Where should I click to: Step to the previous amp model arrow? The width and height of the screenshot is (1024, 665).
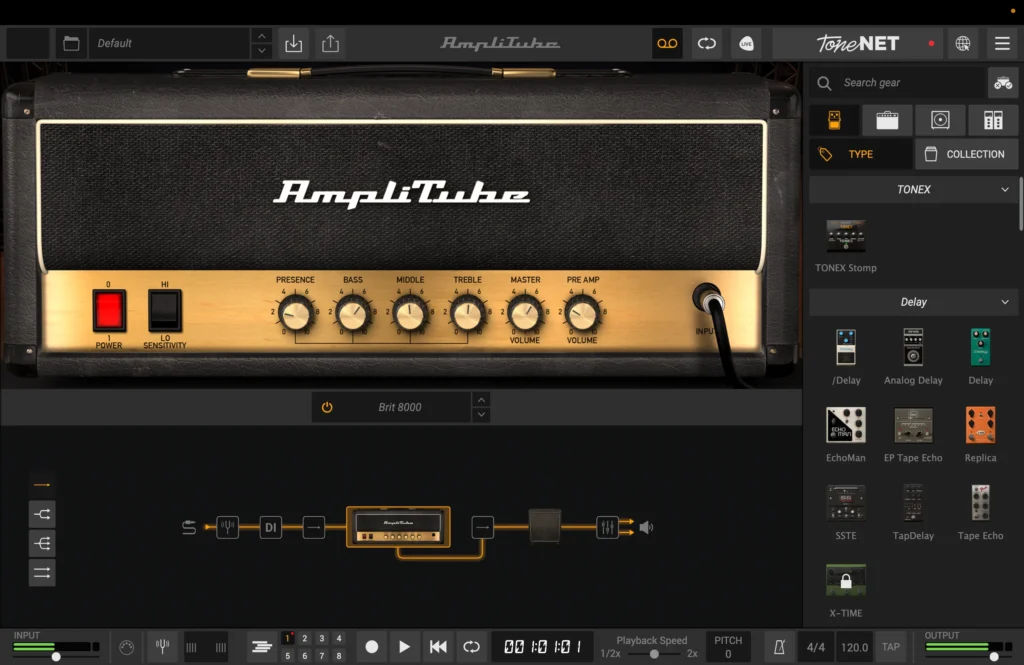pyautogui.click(x=481, y=400)
